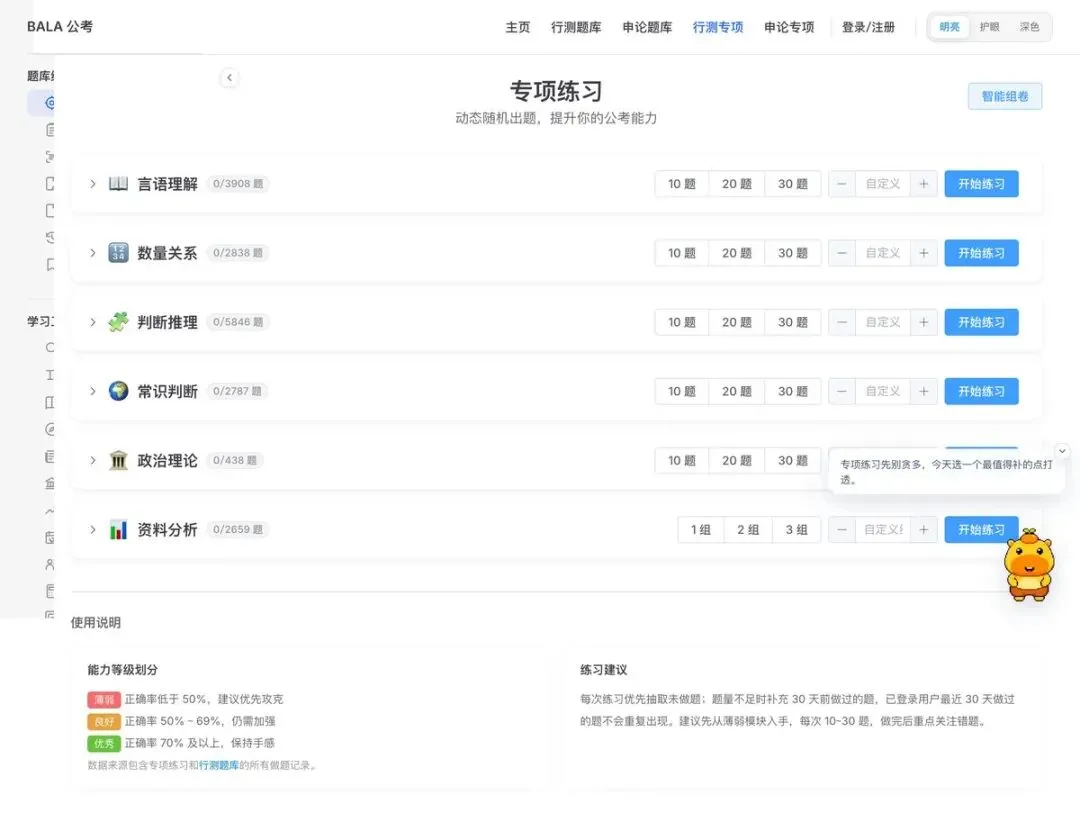Select 3 组 for 资料分析
The image size is (1080, 840).
click(x=796, y=529)
